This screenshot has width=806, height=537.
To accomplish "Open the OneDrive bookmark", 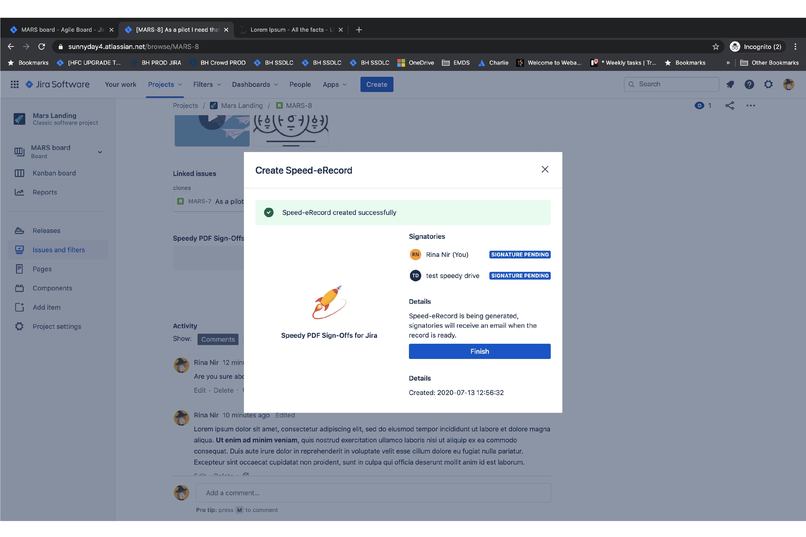I will [416, 63].
